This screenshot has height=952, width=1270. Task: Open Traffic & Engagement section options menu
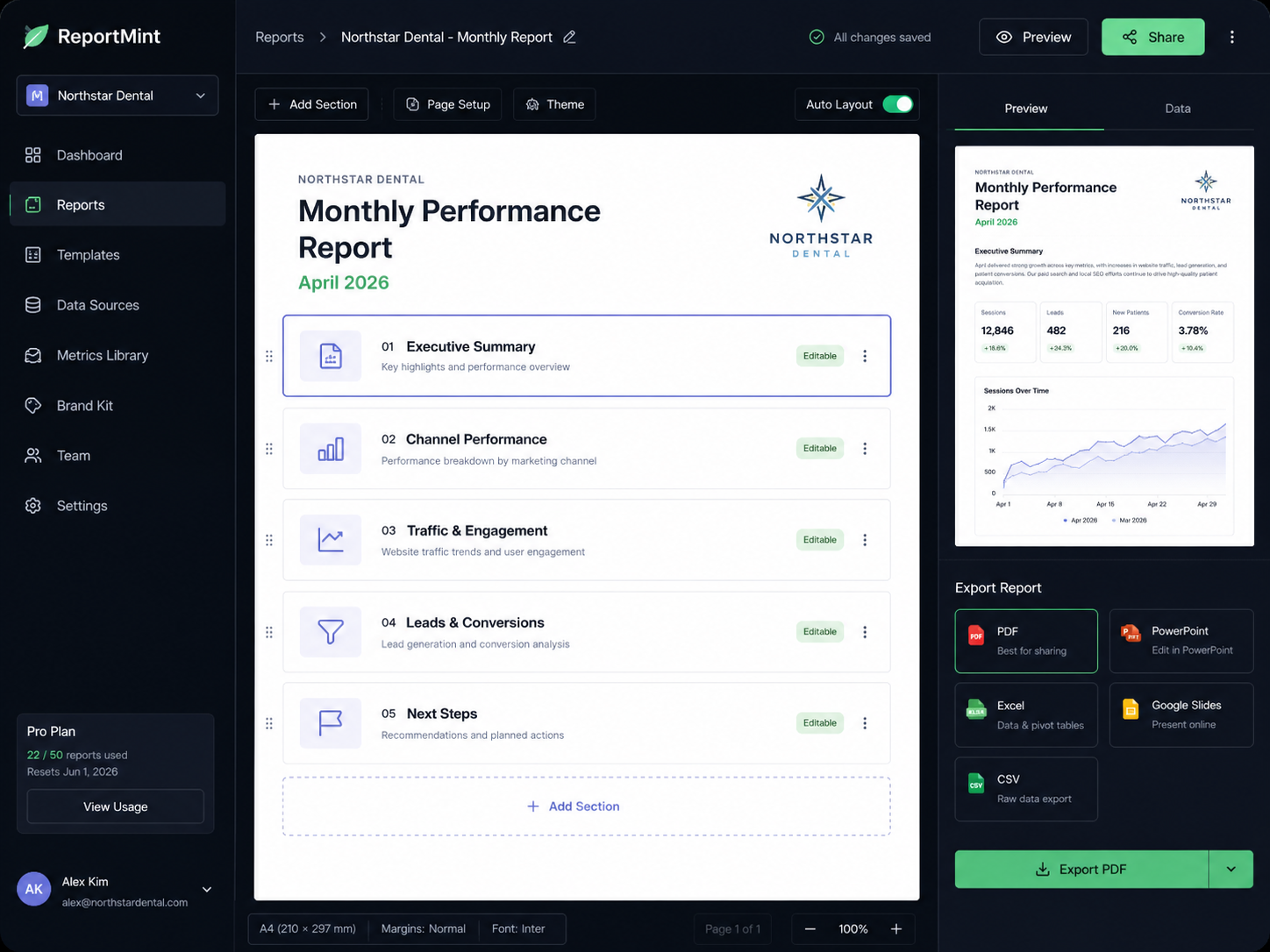865,540
